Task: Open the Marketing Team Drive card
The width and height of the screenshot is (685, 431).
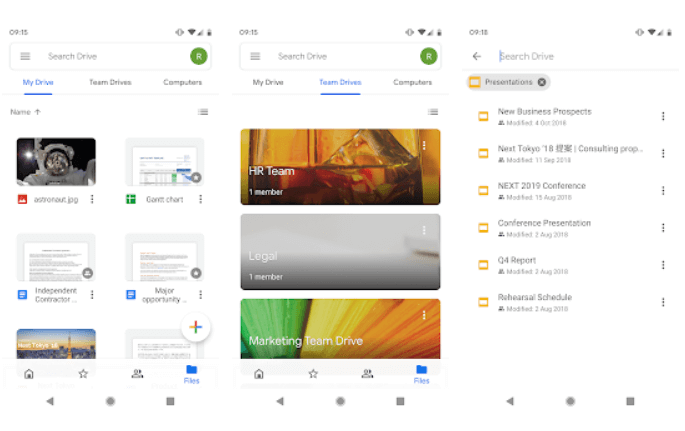Action: [340, 329]
